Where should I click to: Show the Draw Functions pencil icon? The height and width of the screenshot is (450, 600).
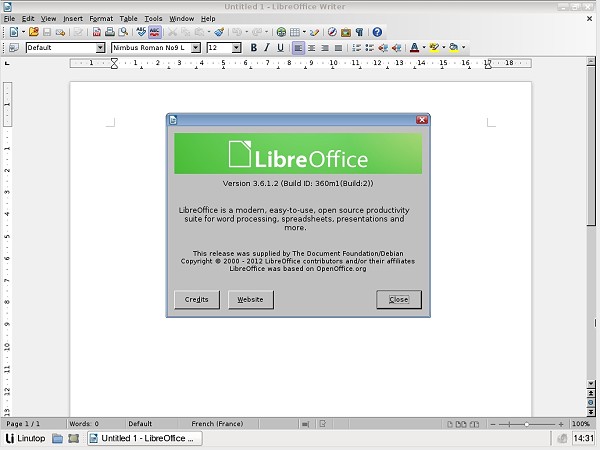point(315,32)
